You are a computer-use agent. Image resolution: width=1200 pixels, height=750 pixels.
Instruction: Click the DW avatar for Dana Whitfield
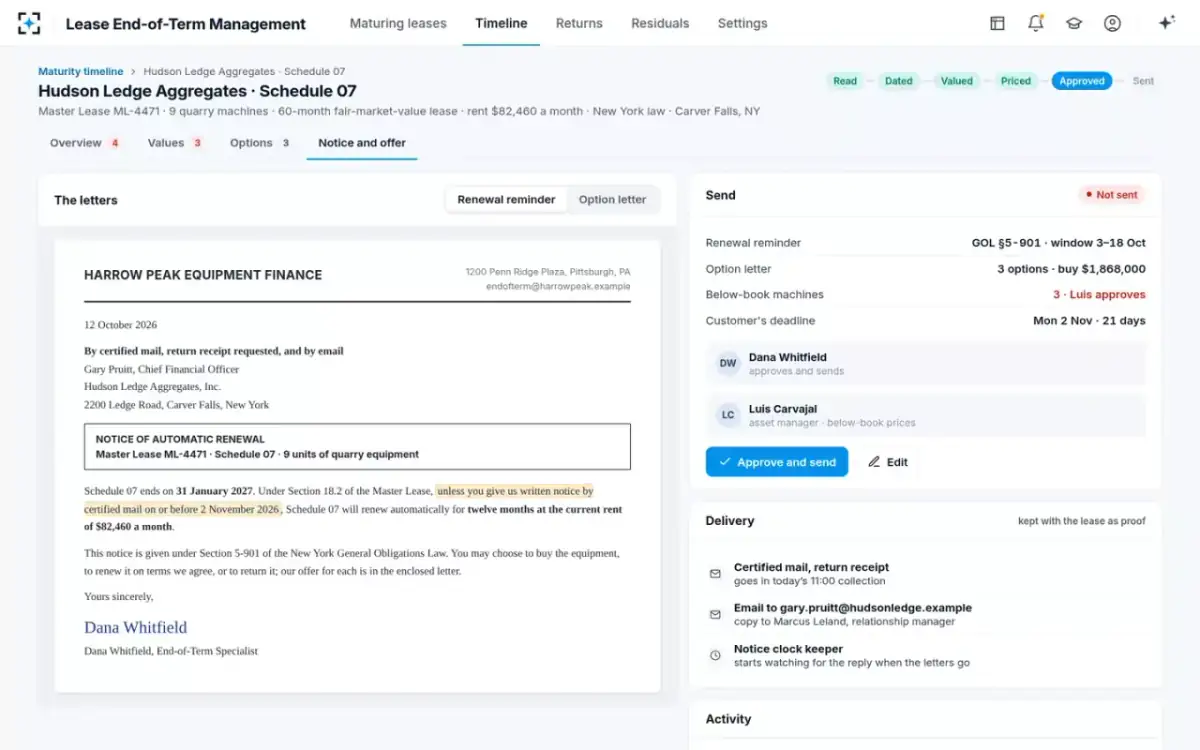click(728, 364)
